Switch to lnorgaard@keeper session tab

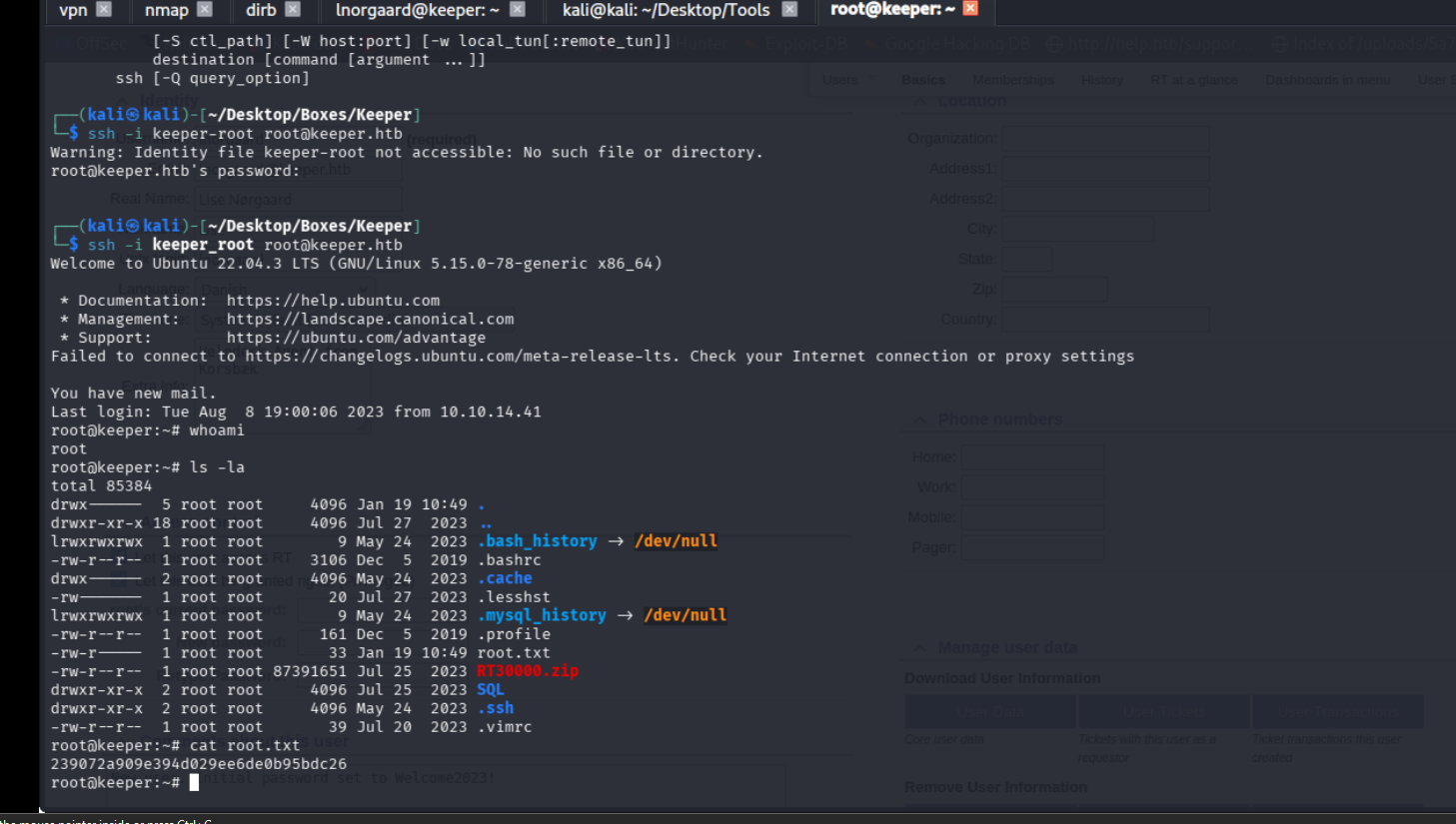point(417,10)
